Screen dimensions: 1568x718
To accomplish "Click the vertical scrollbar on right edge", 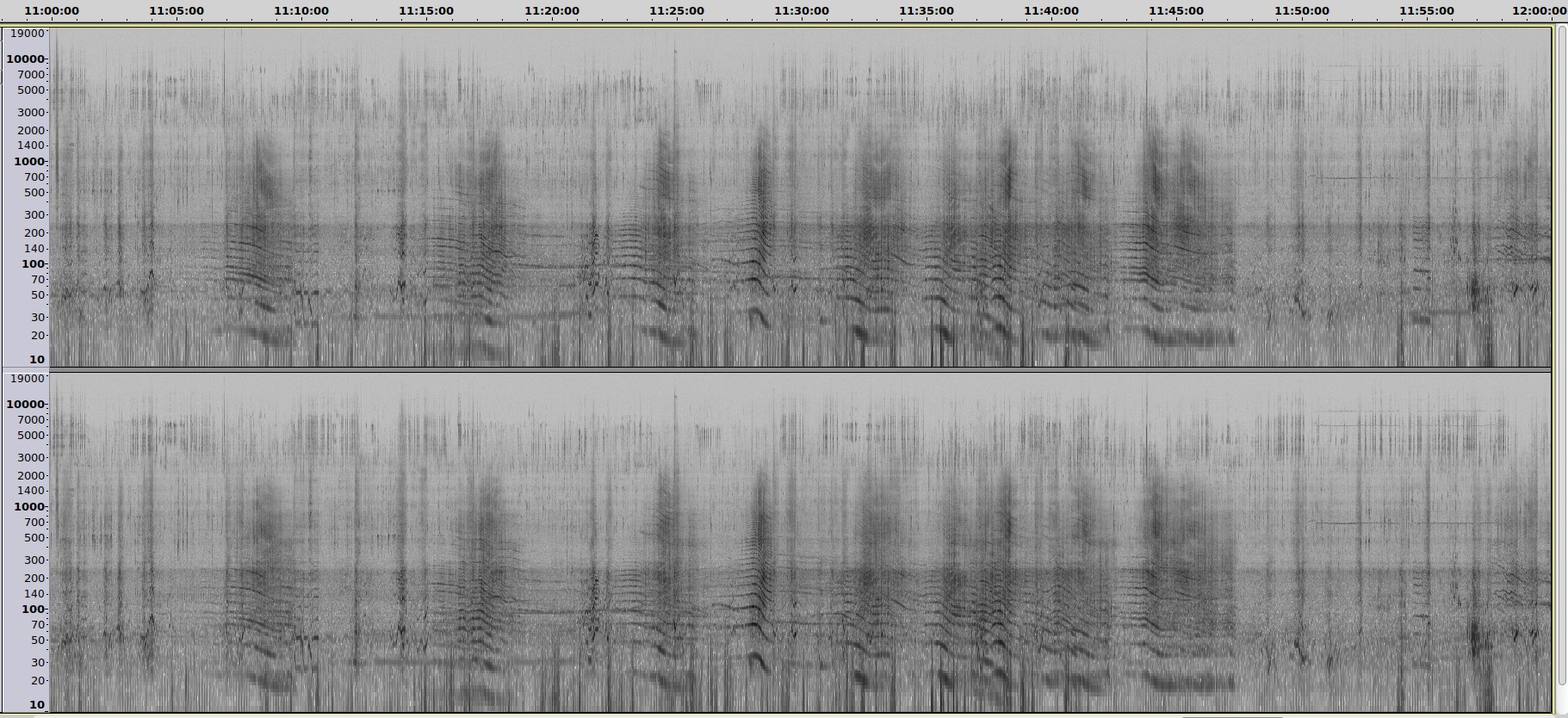I will click(1560, 344).
